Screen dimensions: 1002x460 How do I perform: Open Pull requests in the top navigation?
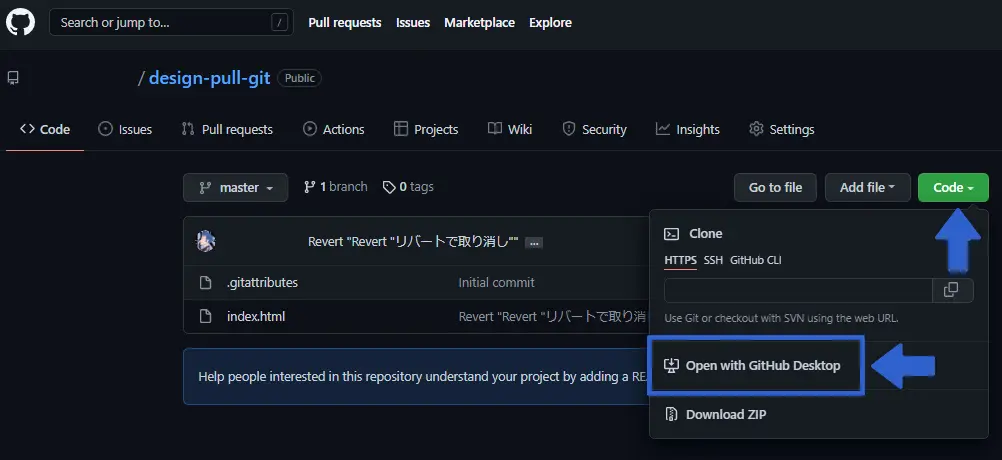(344, 22)
